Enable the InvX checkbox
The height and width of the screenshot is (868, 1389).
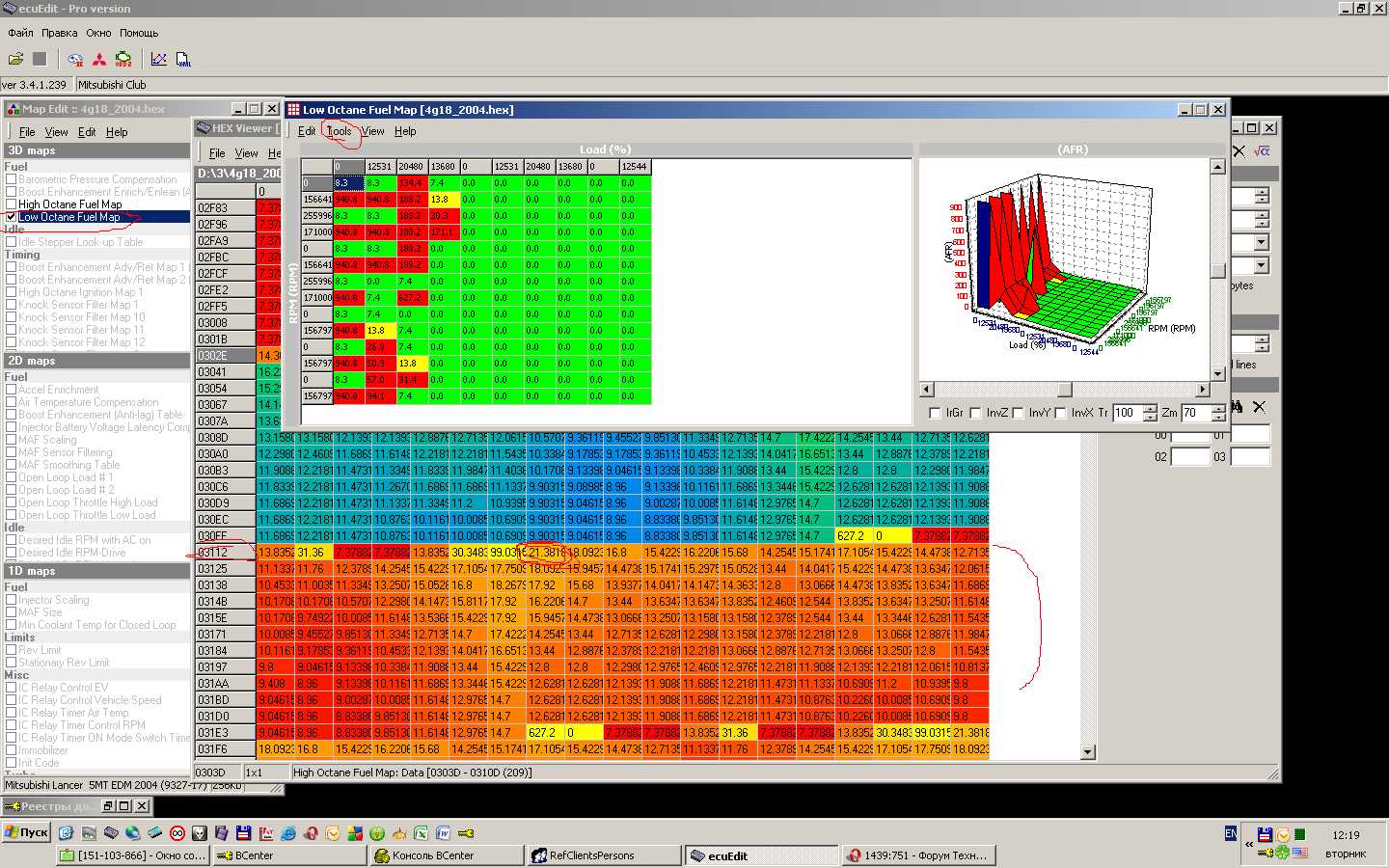pos(1060,413)
